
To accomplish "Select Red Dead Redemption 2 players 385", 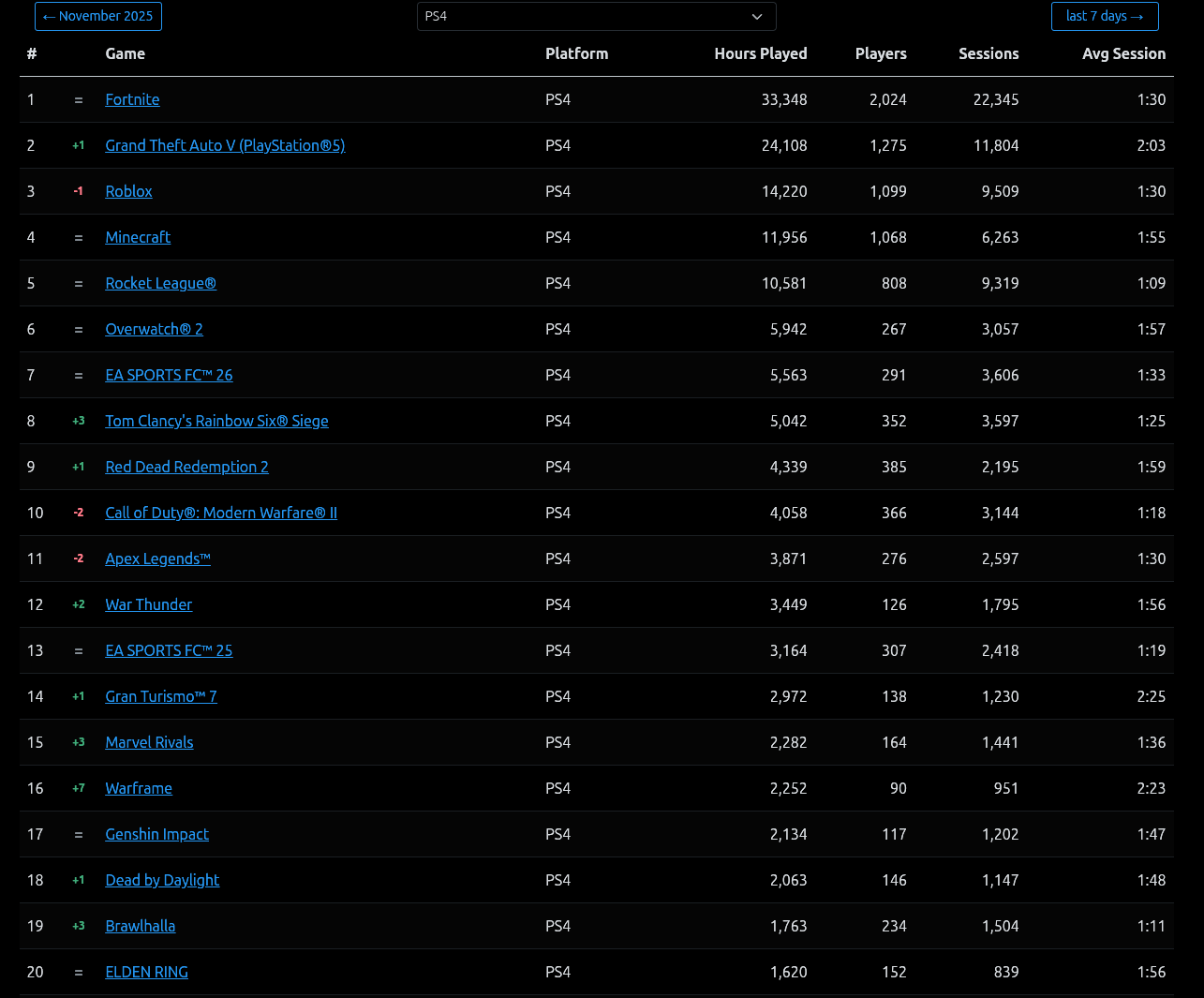I will point(894,467).
